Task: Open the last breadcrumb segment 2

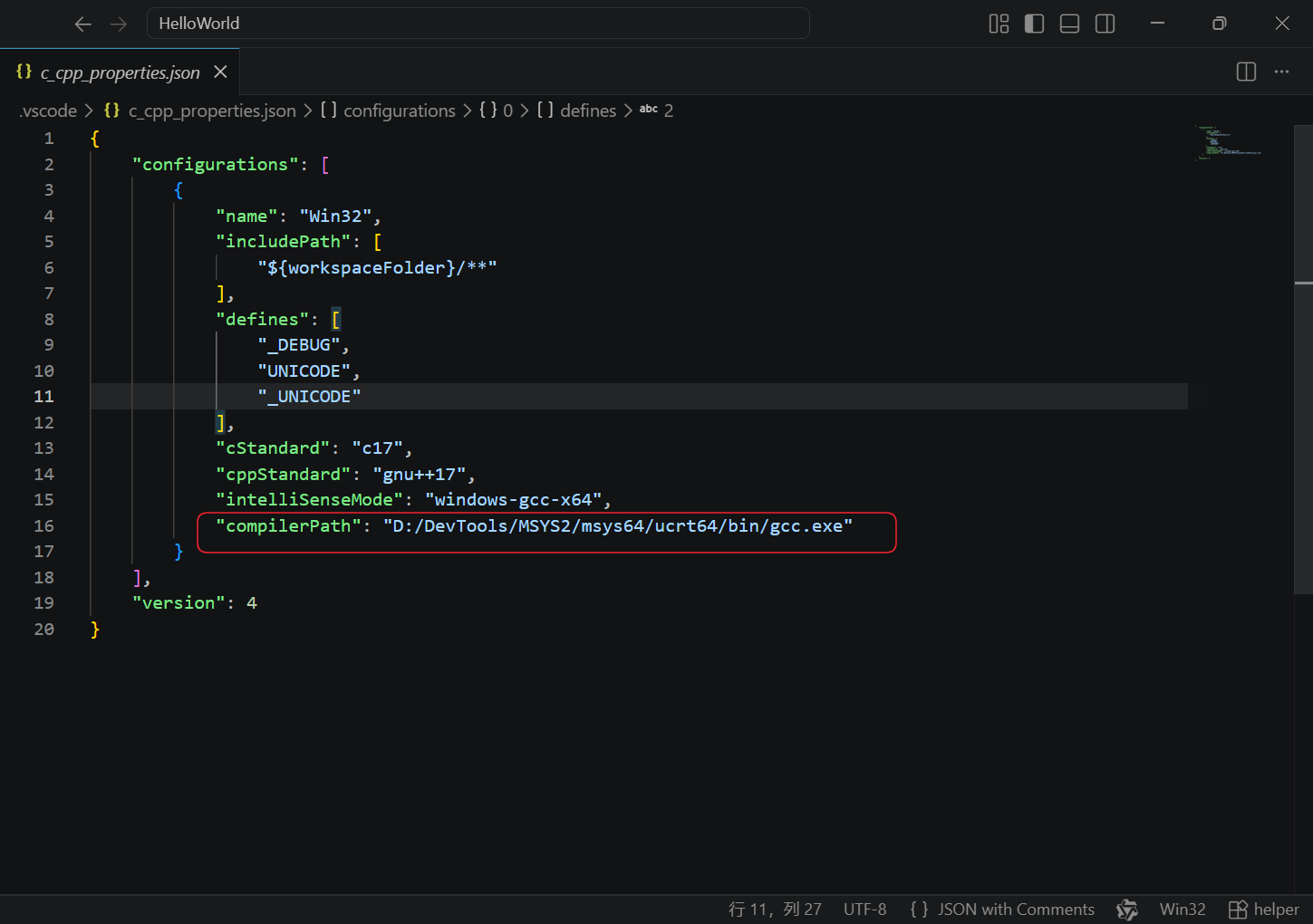Action: tap(657, 111)
